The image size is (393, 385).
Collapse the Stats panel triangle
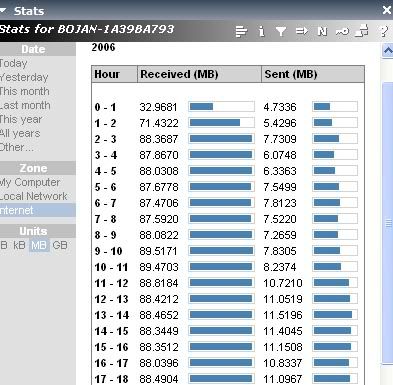coord(3,11)
